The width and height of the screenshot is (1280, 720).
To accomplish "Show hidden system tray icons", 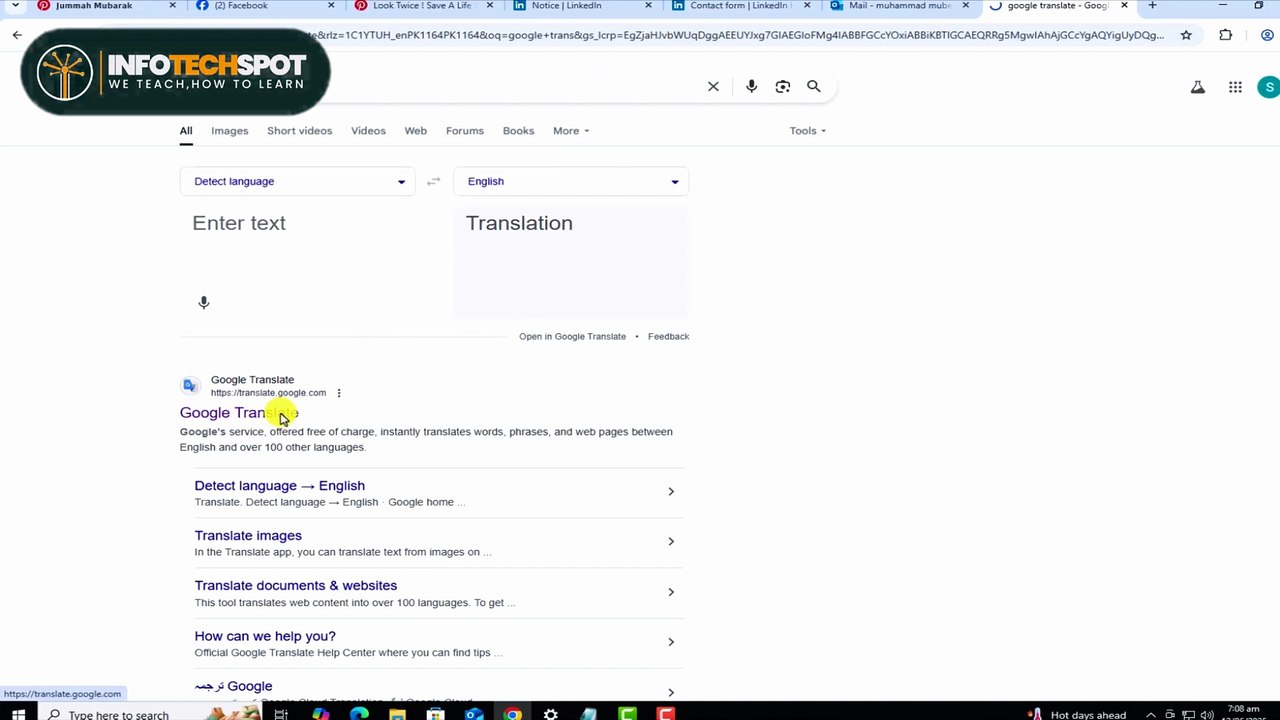I will click(1150, 714).
